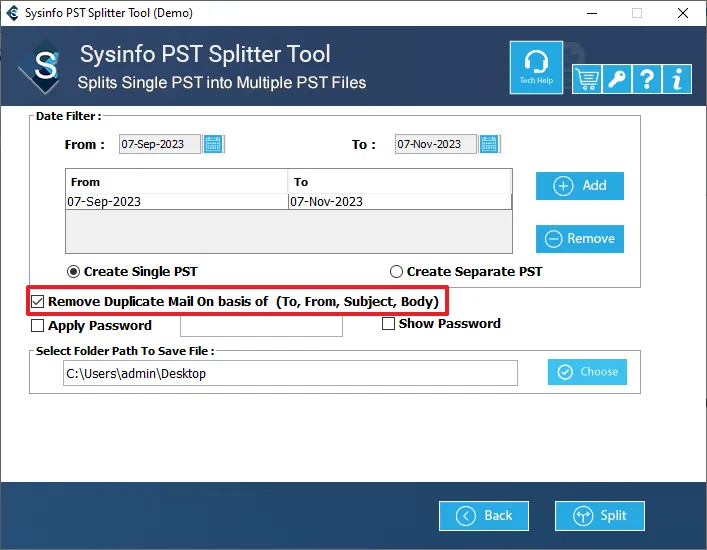Click the shopping cart buy icon
The width and height of the screenshot is (707, 550).
(x=587, y=79)
